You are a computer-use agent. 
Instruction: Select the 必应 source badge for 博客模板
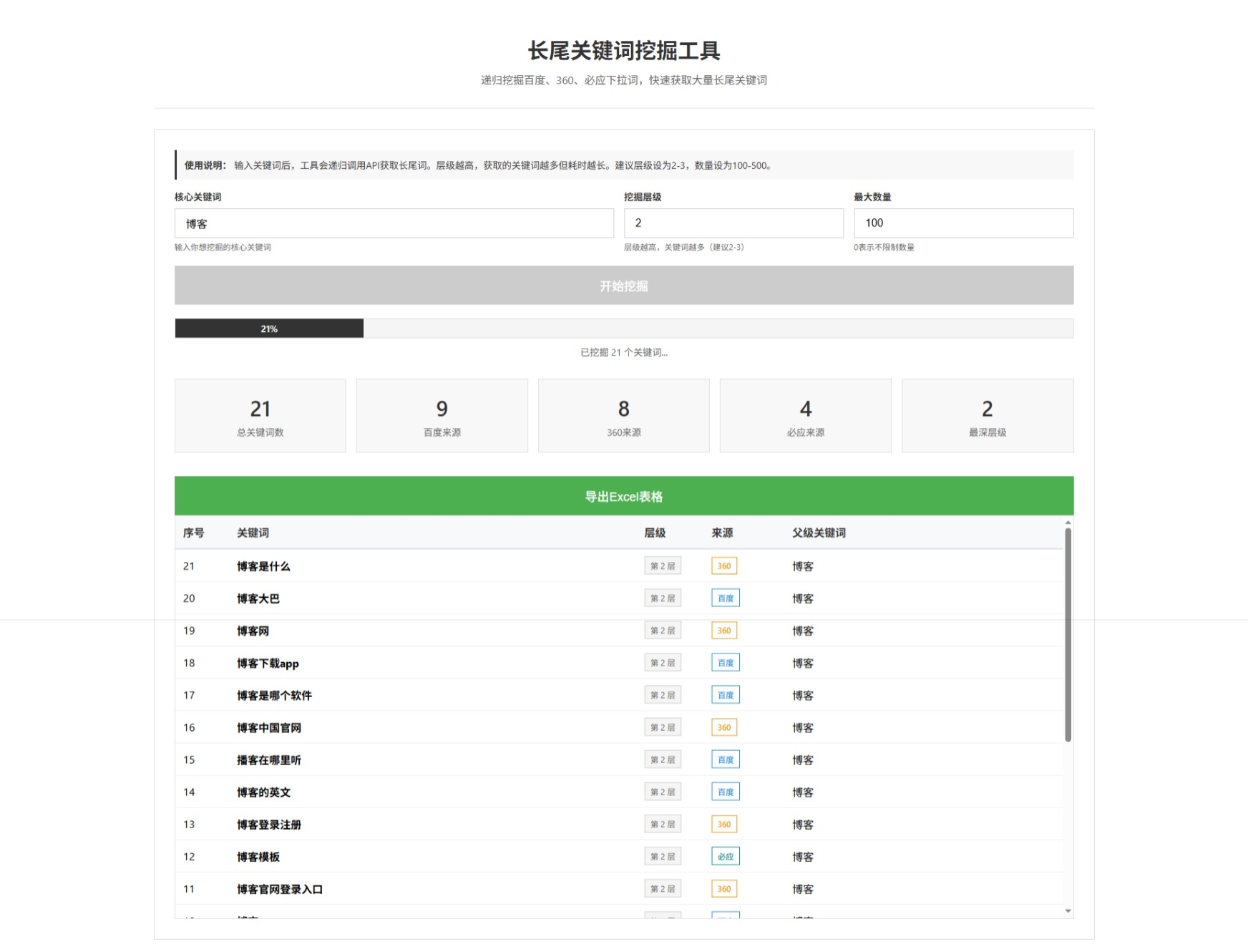725,856
